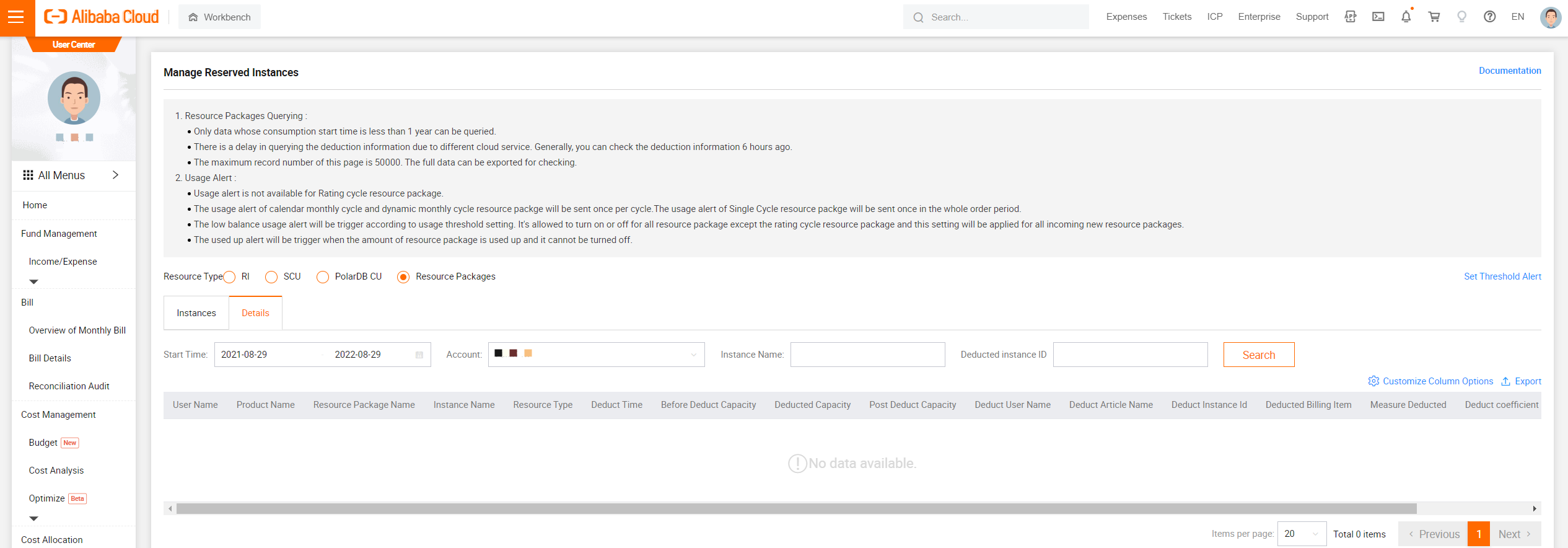Screen dimensions: 1568x548
Task: Switch language via EN
Action: [x=1518, y=17]
